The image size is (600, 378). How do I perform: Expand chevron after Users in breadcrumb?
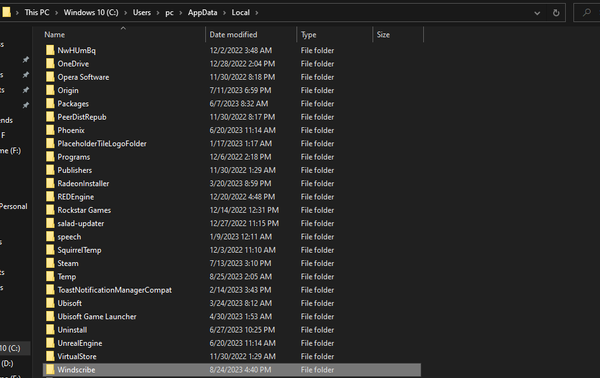click(158, 13)
